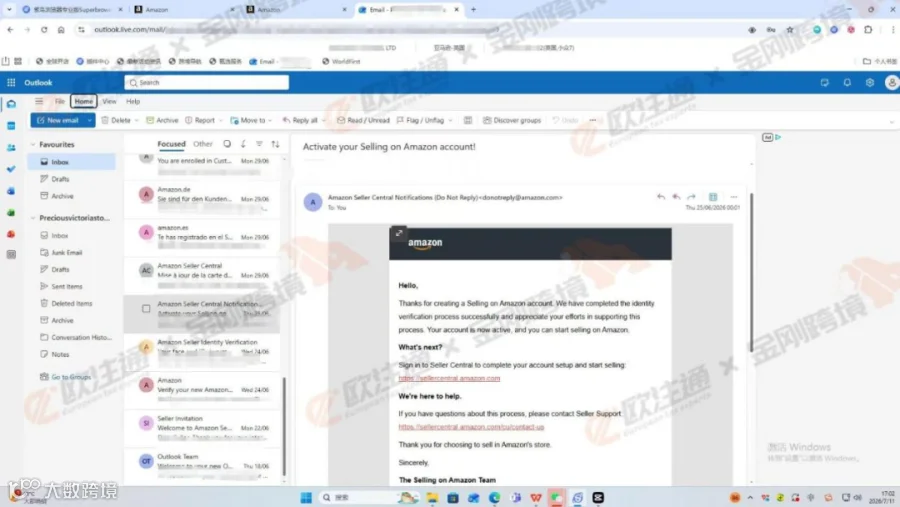Open more ribbon options ellipsis
The image size is (900, 507).
[593, 121]
